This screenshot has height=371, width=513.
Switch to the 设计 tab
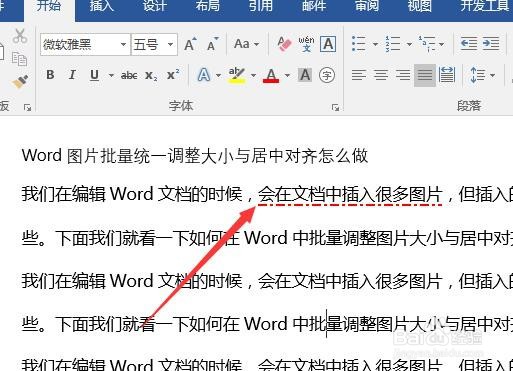point(154,6)
